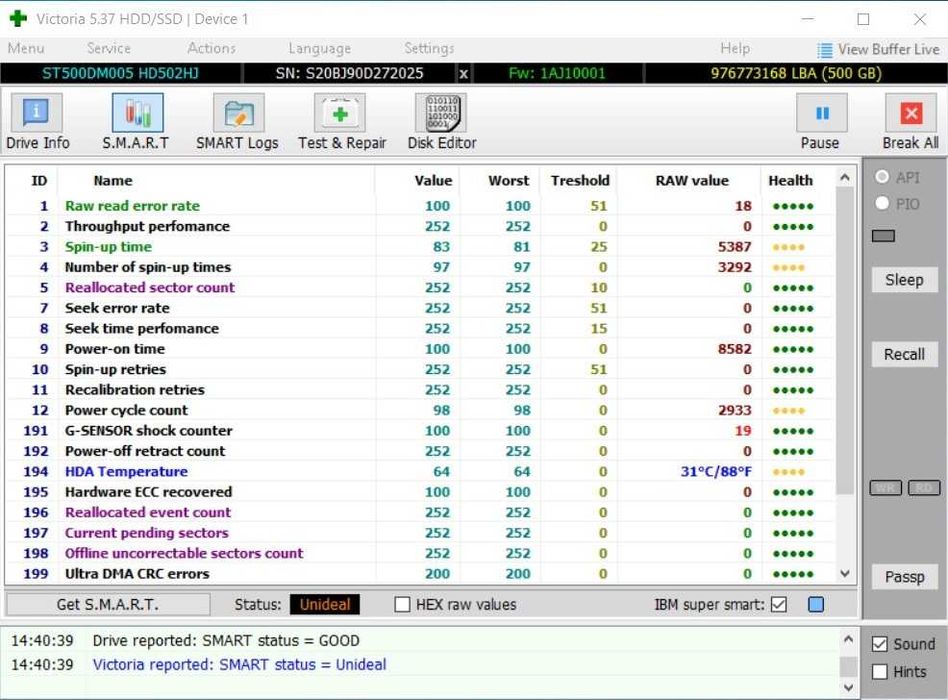Select the Current pending sectors row
The height and width of the screenshot is (700, 948).
pyautogui.click(x=421, y=533)
